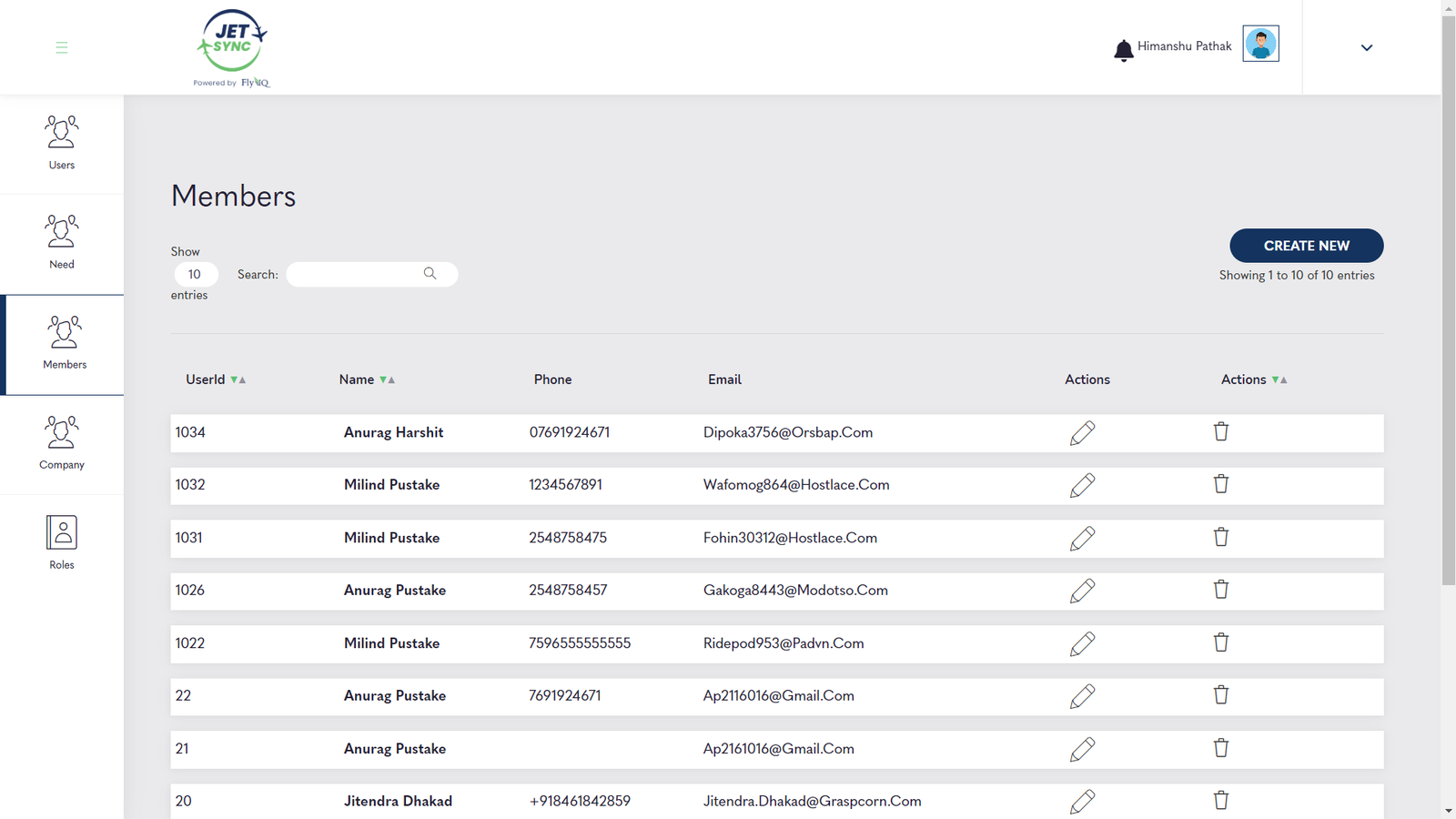Click the Himanshu Pathak profile avatar

pyautogui.click(x=1260, y=44)
